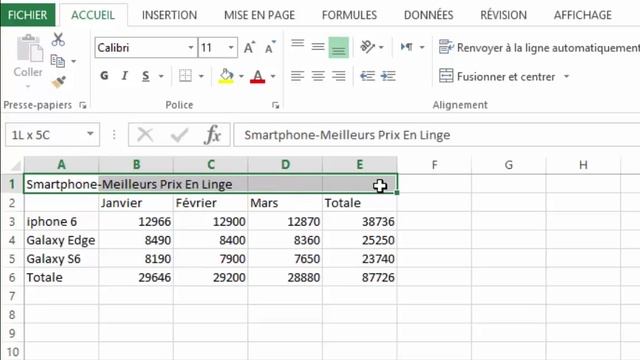The image size is (640, 360).
Task: Switch to RÉVISION tab
Action: tap(504, 15)
